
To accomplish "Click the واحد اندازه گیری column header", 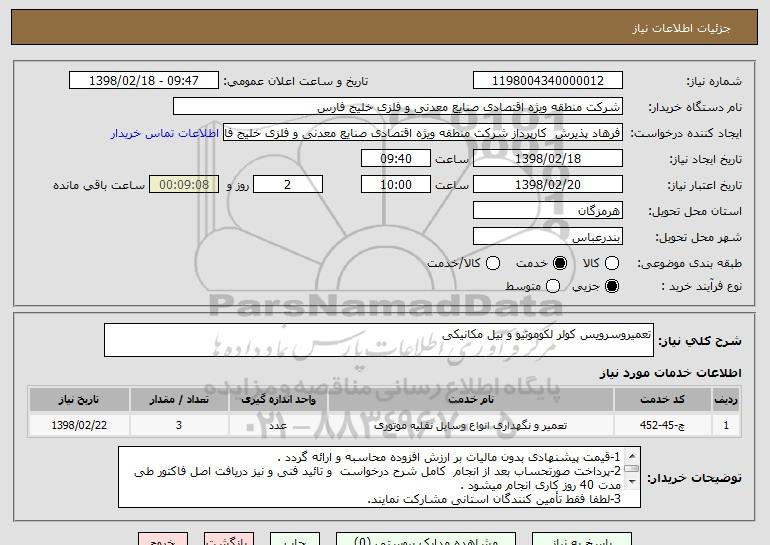I will (278, 400).
